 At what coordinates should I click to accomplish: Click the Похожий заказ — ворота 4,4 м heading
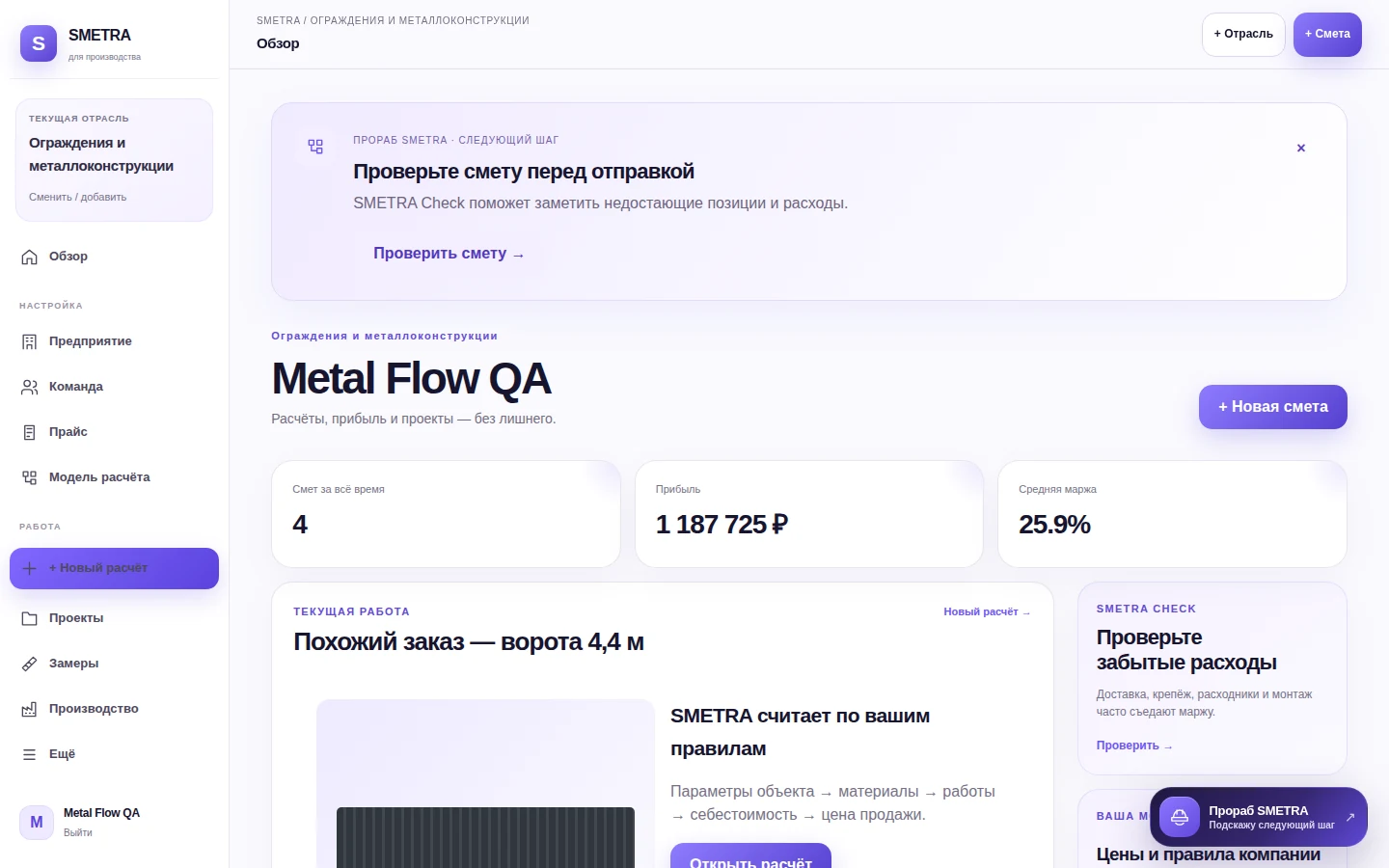point(469,642)
